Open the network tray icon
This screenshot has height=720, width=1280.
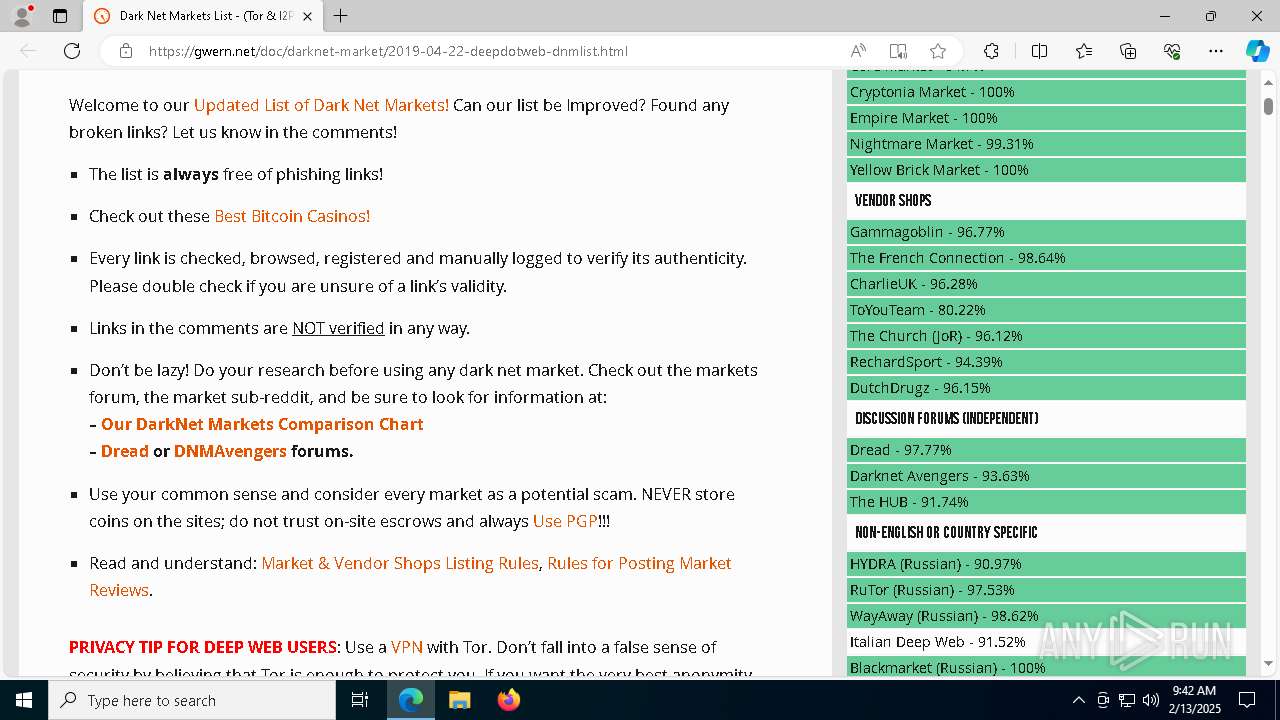click(1126, 700)
